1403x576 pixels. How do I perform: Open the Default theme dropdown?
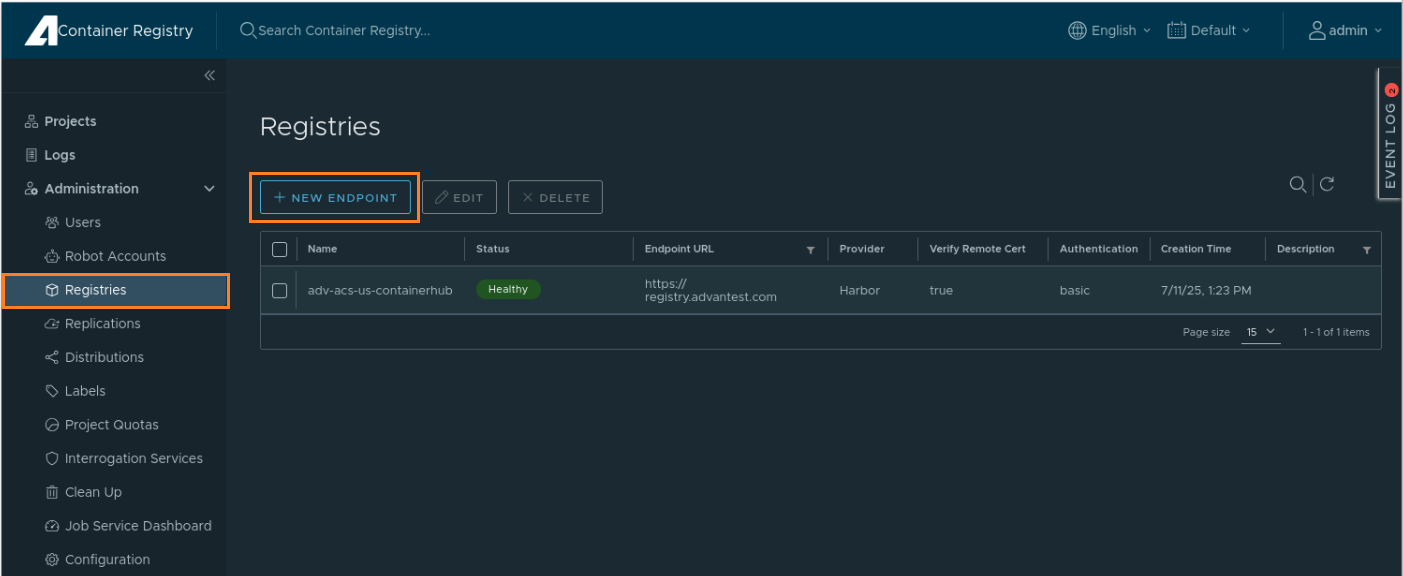click(1208, 31)
